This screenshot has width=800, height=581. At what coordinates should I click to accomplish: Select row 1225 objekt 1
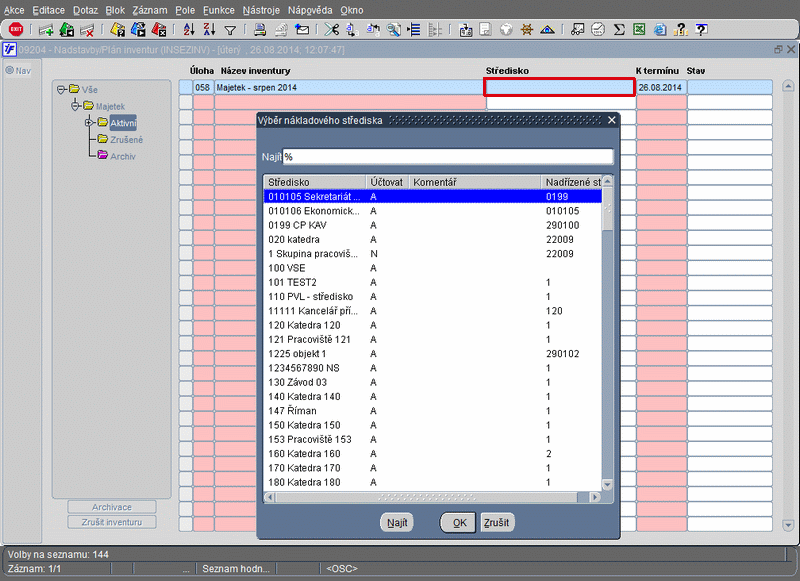433,353
